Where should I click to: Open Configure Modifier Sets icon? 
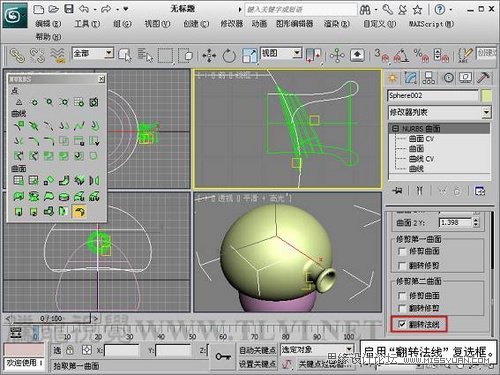click(x=480, y=191)
